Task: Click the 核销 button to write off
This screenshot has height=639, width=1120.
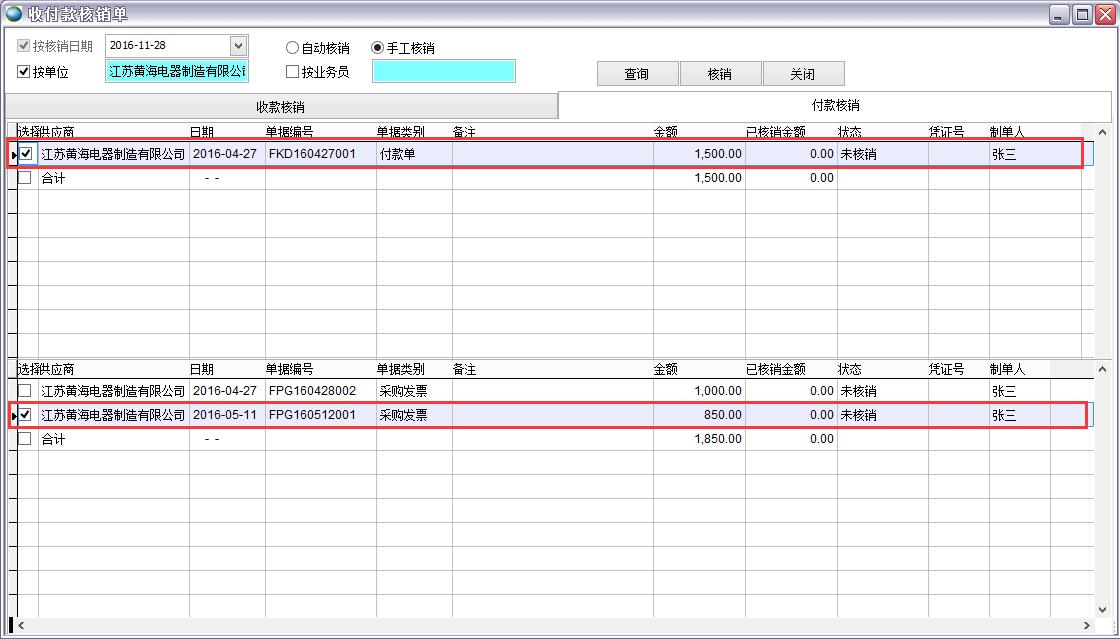Action: (721, 73)
